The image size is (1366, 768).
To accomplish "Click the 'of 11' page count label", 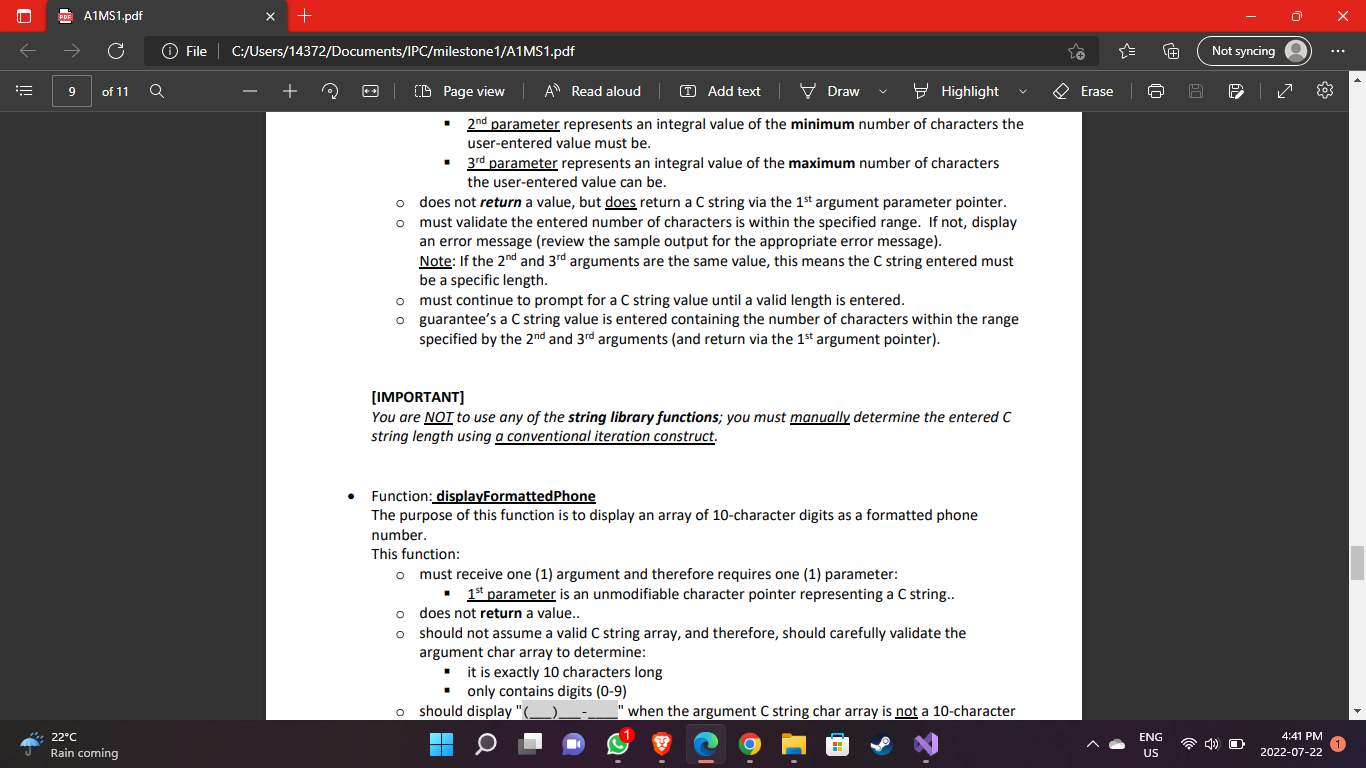I will (x=115, y=91).
